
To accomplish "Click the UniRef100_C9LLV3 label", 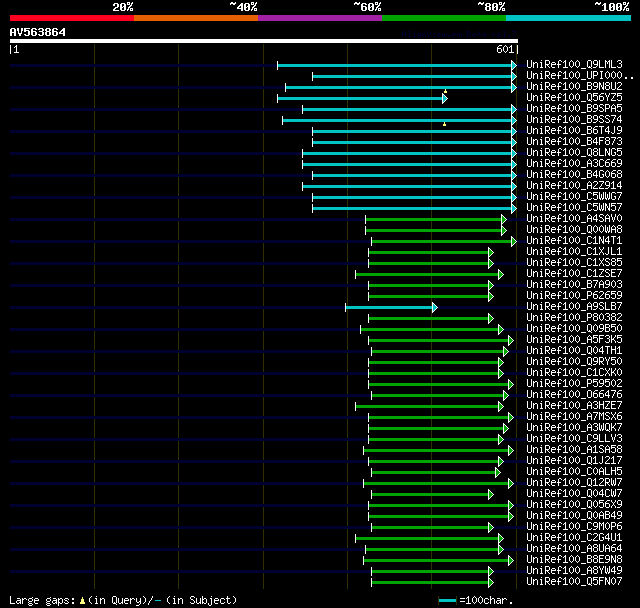I will (x=574, y=439).
